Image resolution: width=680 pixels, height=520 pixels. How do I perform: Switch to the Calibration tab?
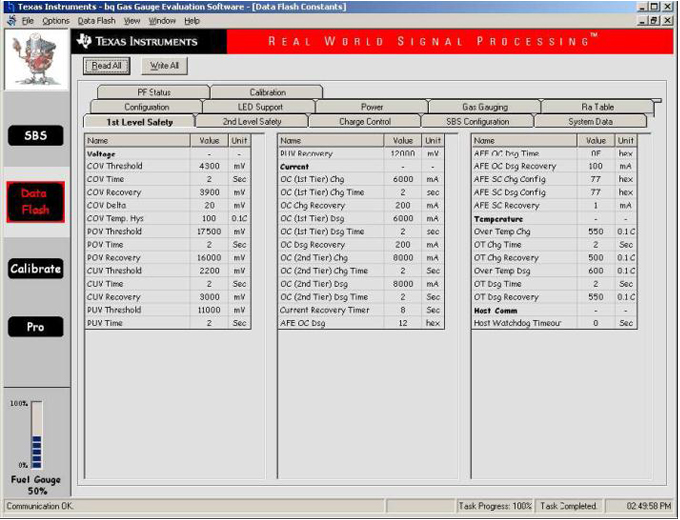point(268,92)
